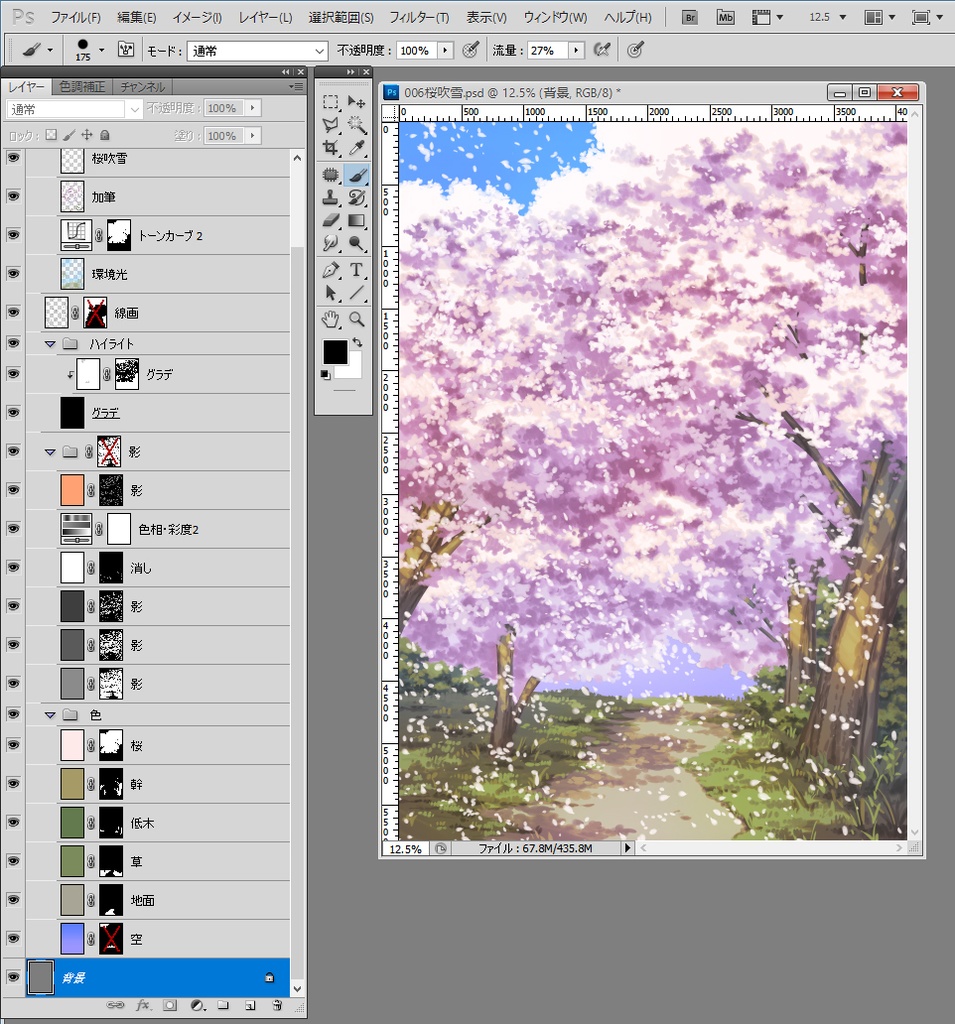955x1024 pixels.
Task: Click the layers panel scroll down arrow
Action: click(297, 989)
